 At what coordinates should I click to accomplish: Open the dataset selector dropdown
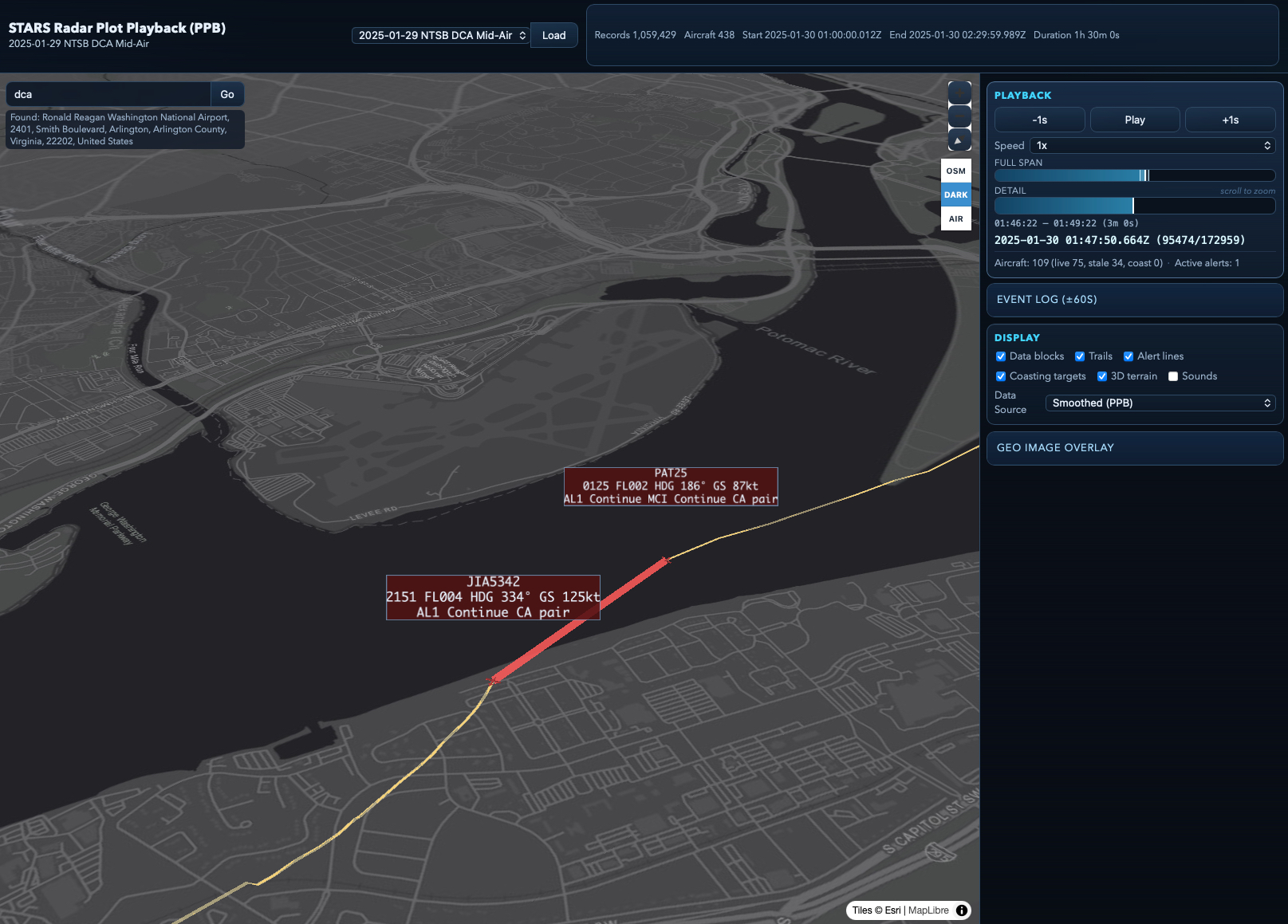pyautogui.click(x=441, y=35)
